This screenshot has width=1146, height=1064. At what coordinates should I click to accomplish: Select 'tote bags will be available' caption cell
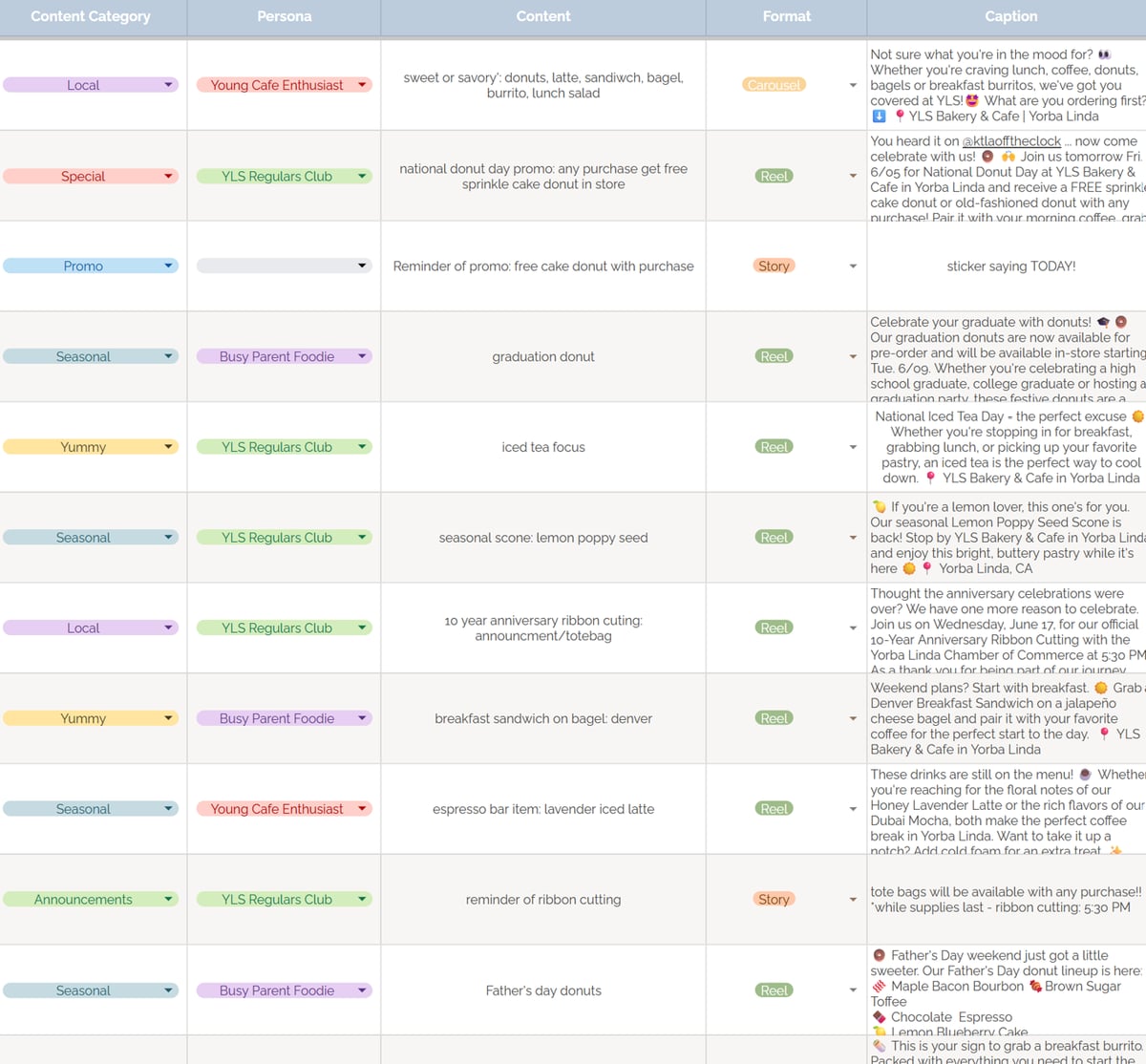point(1008,899)
